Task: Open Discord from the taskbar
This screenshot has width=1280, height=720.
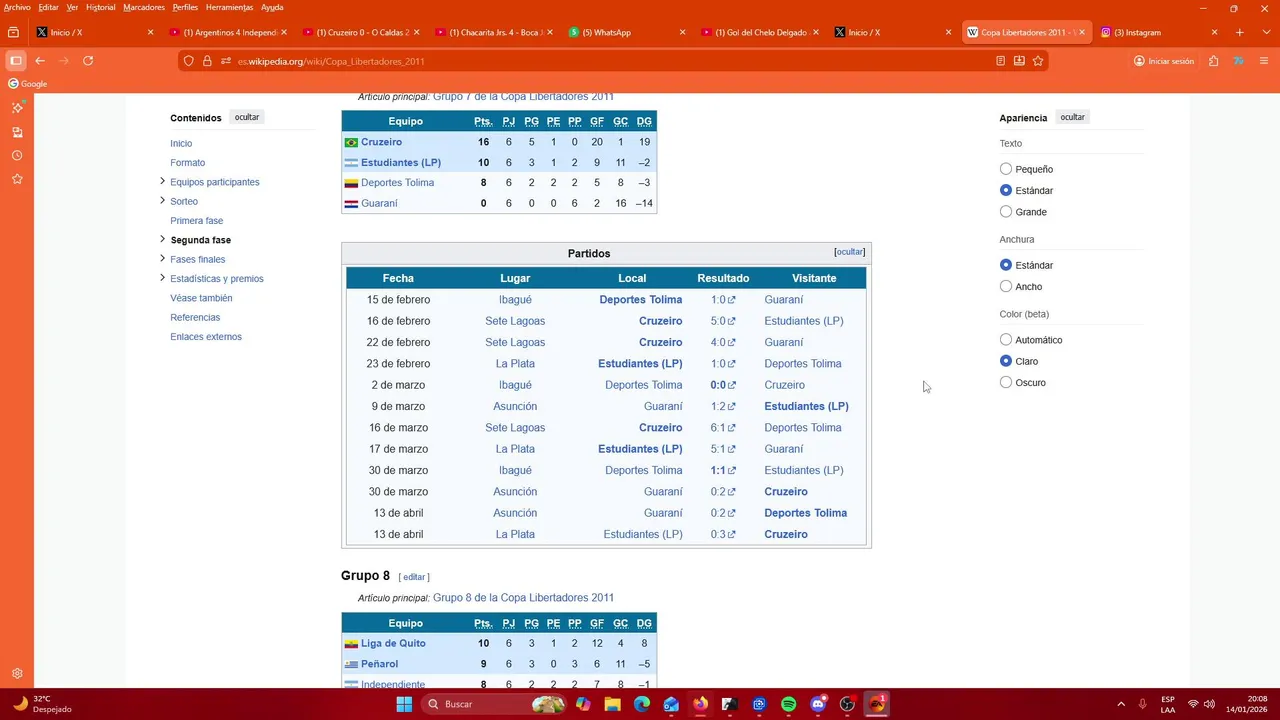Action: pyautogui.click(x=818, y=704)
